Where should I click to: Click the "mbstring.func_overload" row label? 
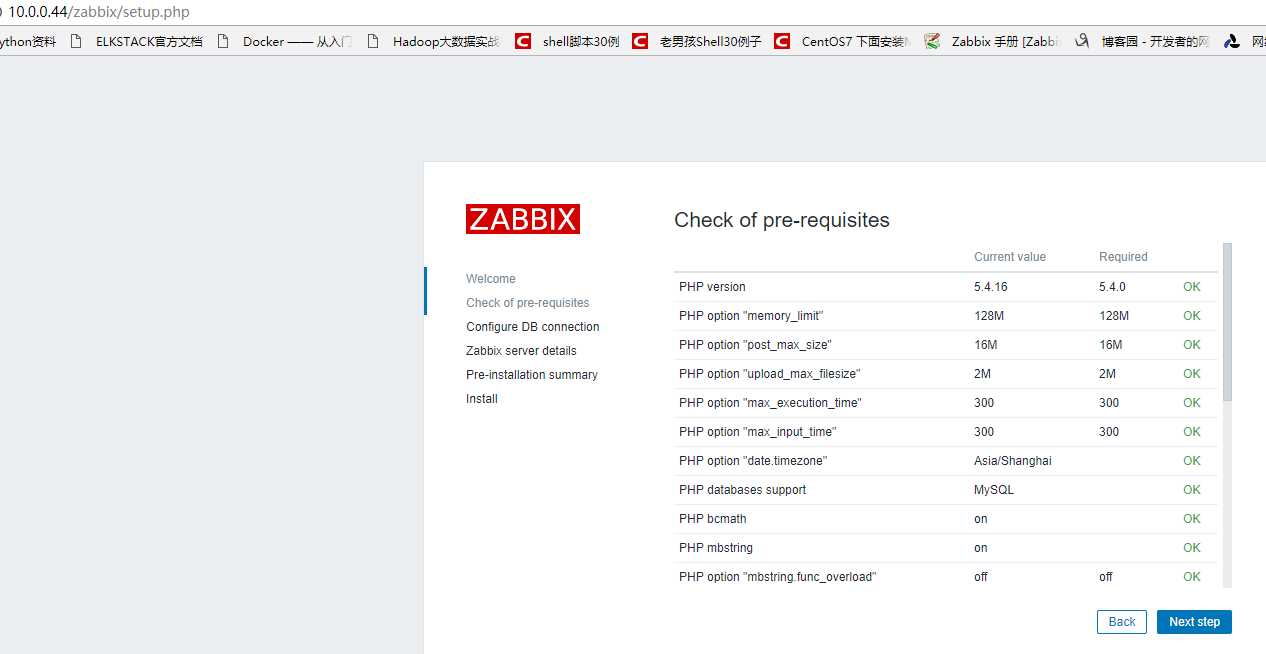click(777, 577)
